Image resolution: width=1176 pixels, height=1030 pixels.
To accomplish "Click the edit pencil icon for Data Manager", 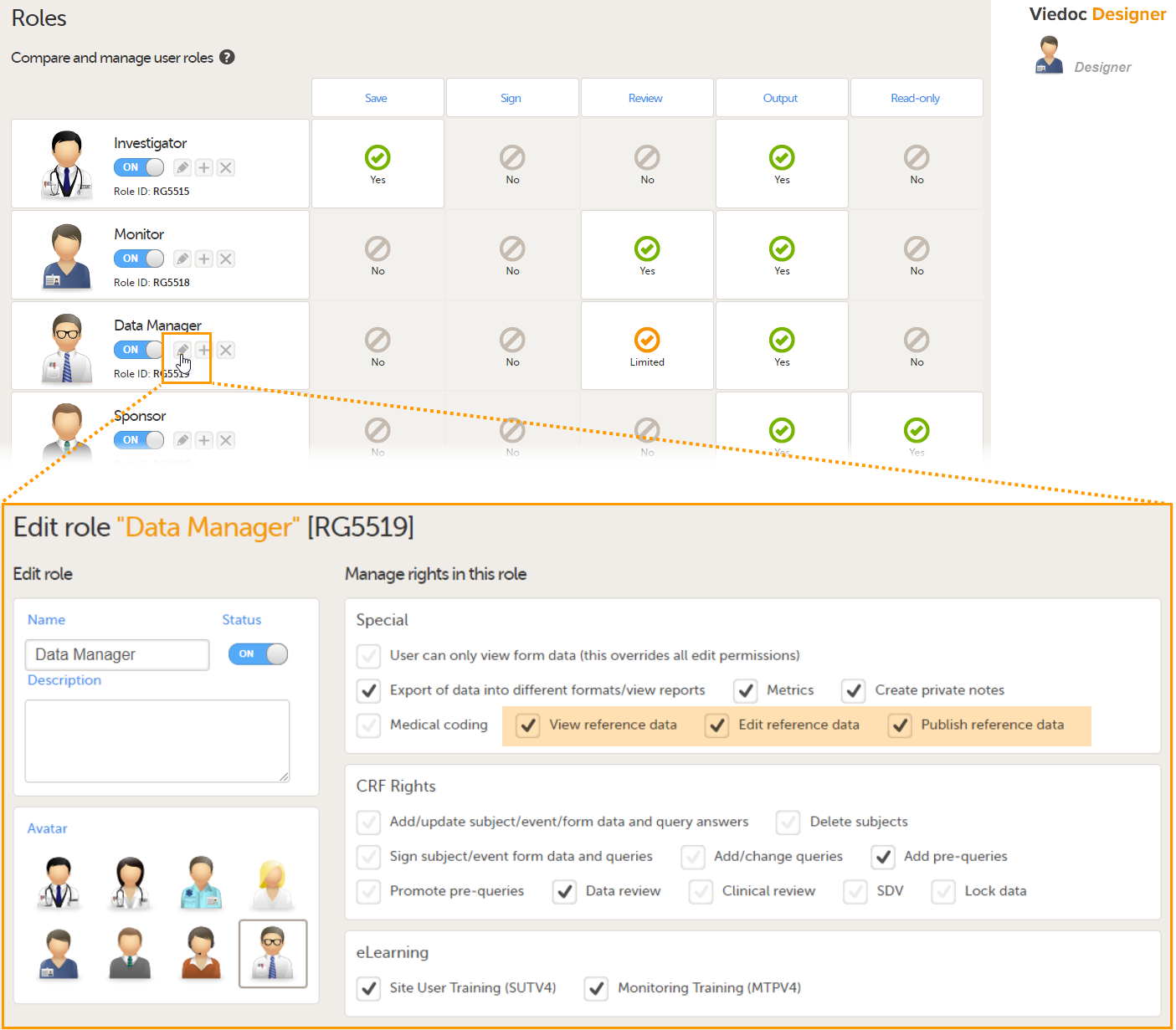I will coord(182,350).
